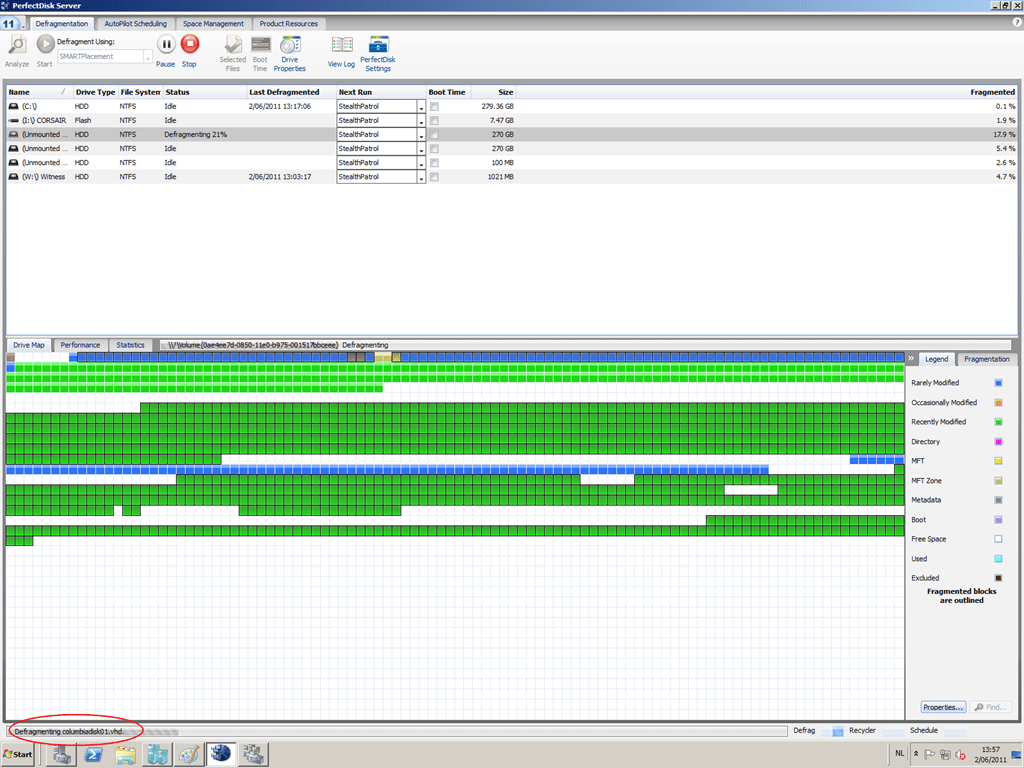
Task: Click the CORSAIR flash drive icon
Action: 13,121
